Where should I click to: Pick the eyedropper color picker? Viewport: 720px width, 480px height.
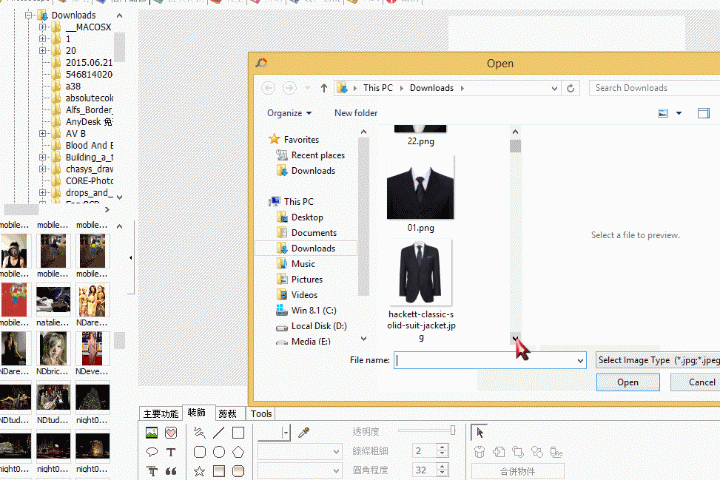tap(305, 433)
